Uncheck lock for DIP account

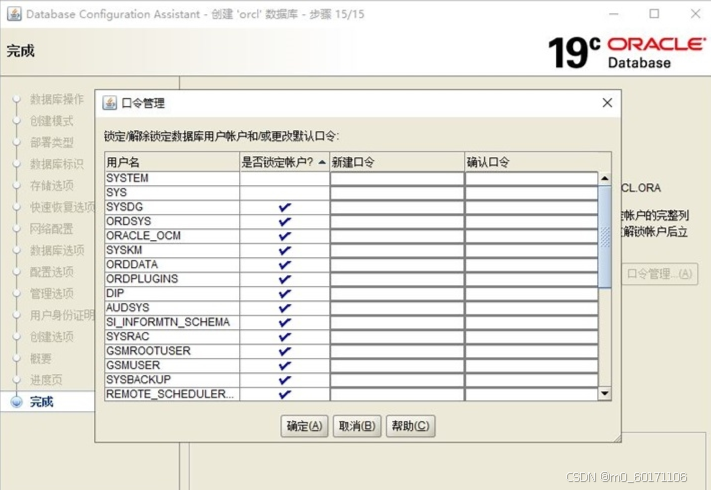point(284,294)
